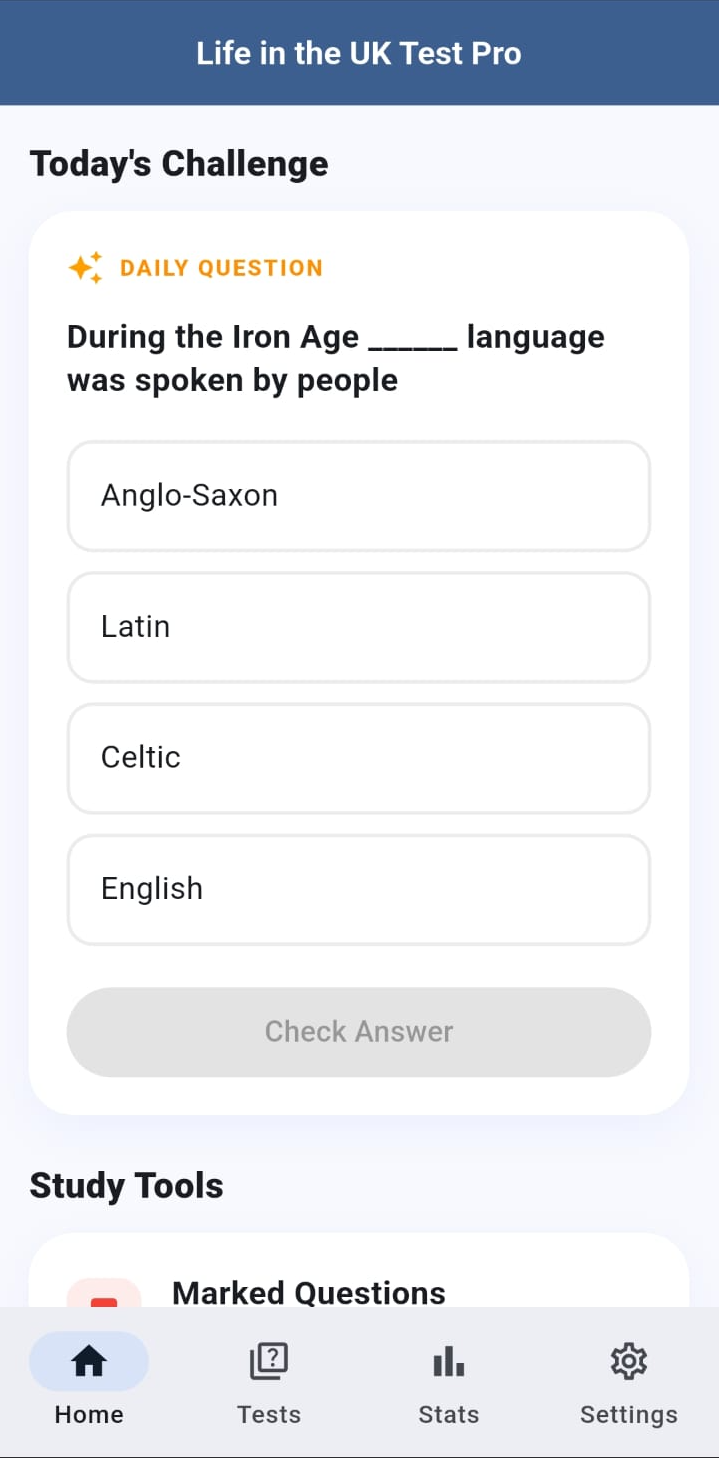Choose Latin as your answer

pos(359,627)
